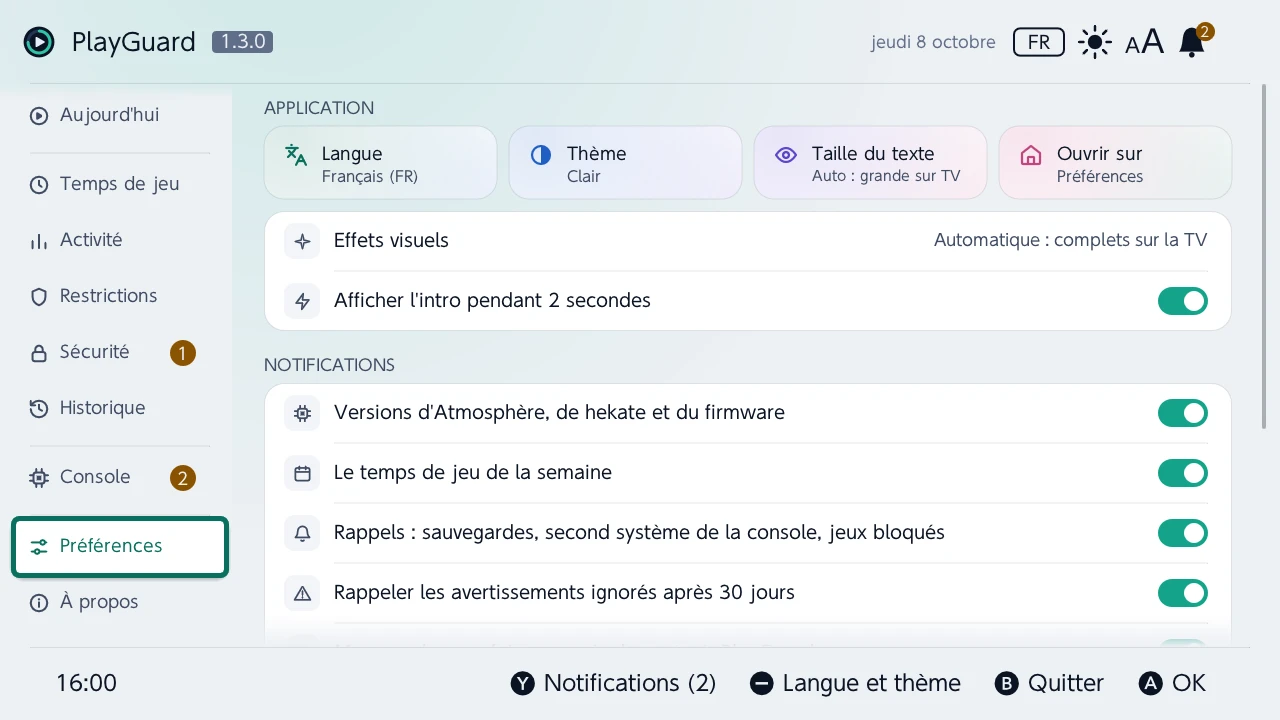
Task: Toggle Afficher l'intro pendant 2 secondes
Action: (1183, 301)
